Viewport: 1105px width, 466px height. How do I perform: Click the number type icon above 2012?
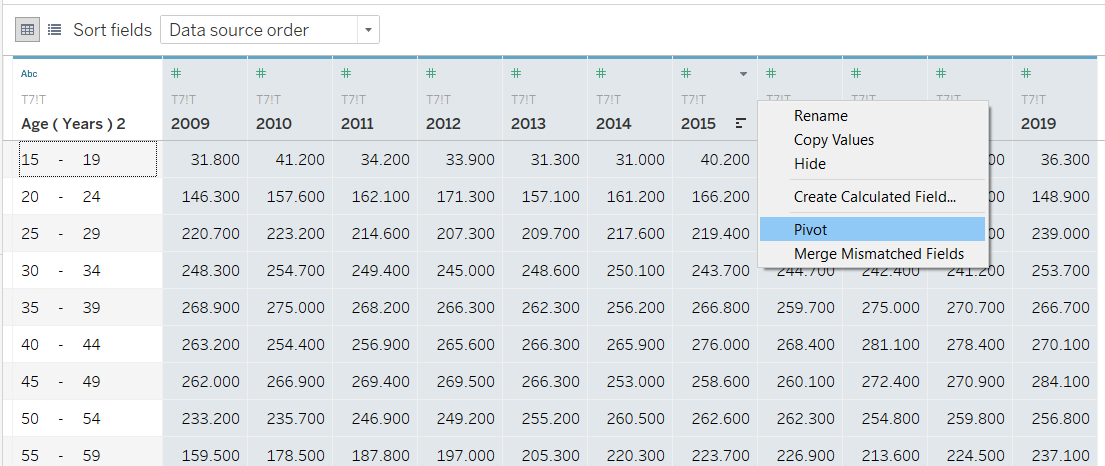[431, 73]
